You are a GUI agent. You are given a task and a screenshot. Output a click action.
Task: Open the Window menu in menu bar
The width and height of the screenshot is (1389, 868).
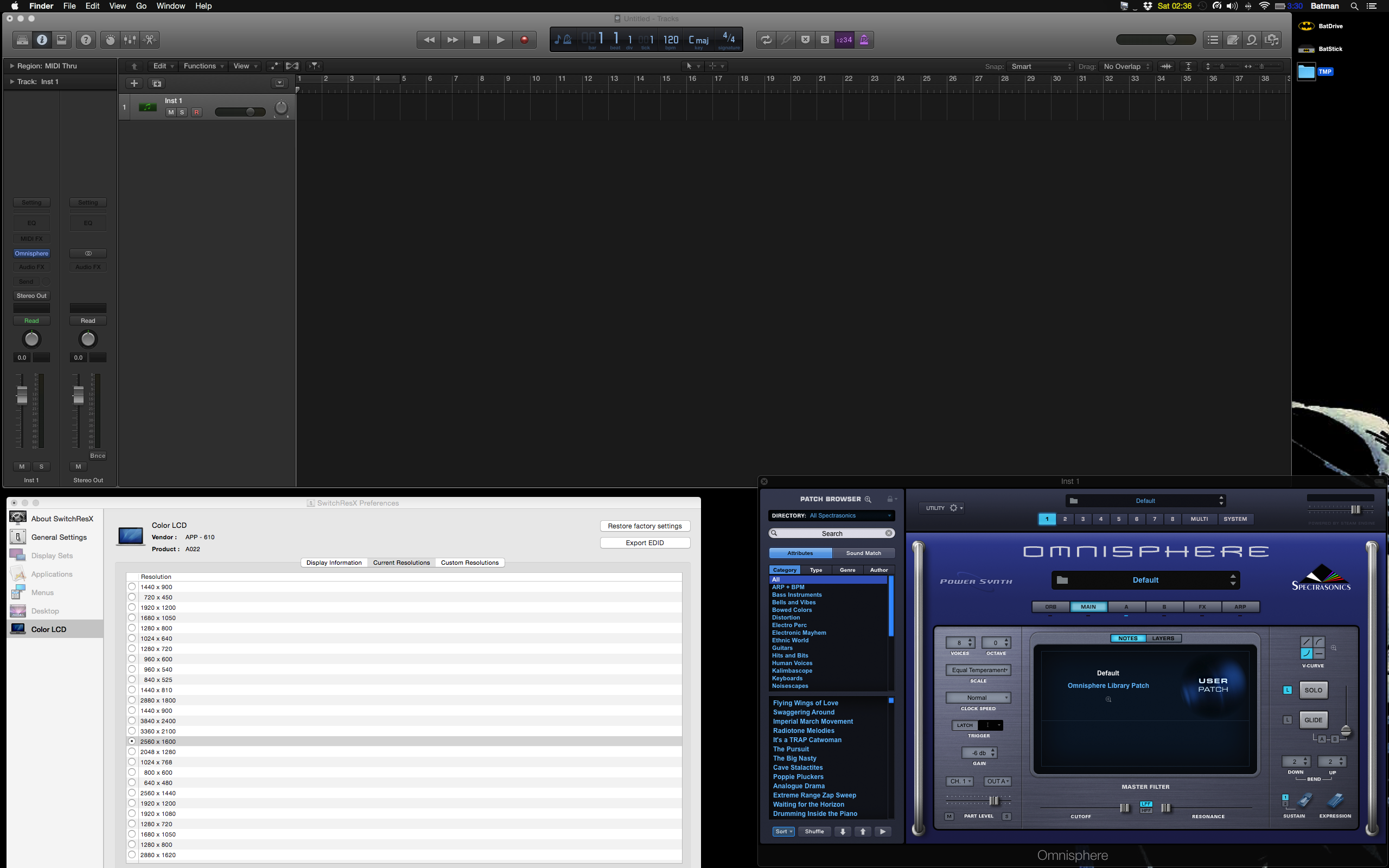click(x=170, y=6)
